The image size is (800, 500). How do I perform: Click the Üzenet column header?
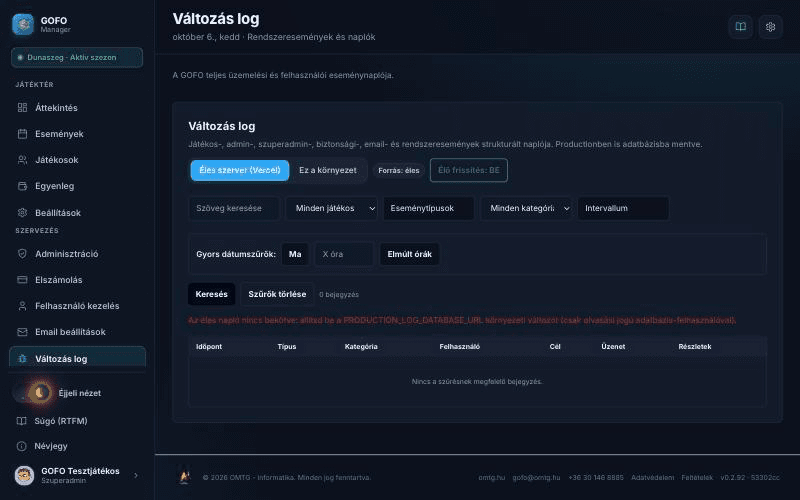click(613, 346)
